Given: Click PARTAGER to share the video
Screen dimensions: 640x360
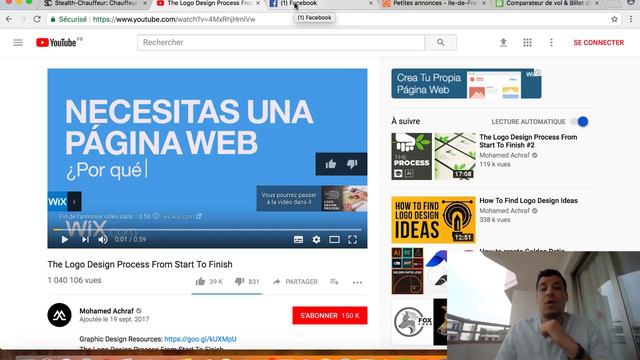Looking at the screenshot, I should pos(295,282).
